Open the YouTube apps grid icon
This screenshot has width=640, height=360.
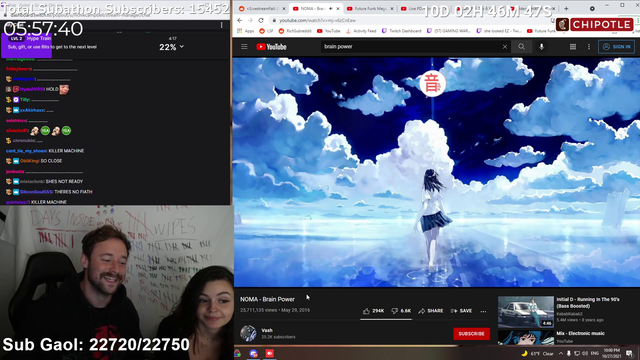[x=573, y=47]
